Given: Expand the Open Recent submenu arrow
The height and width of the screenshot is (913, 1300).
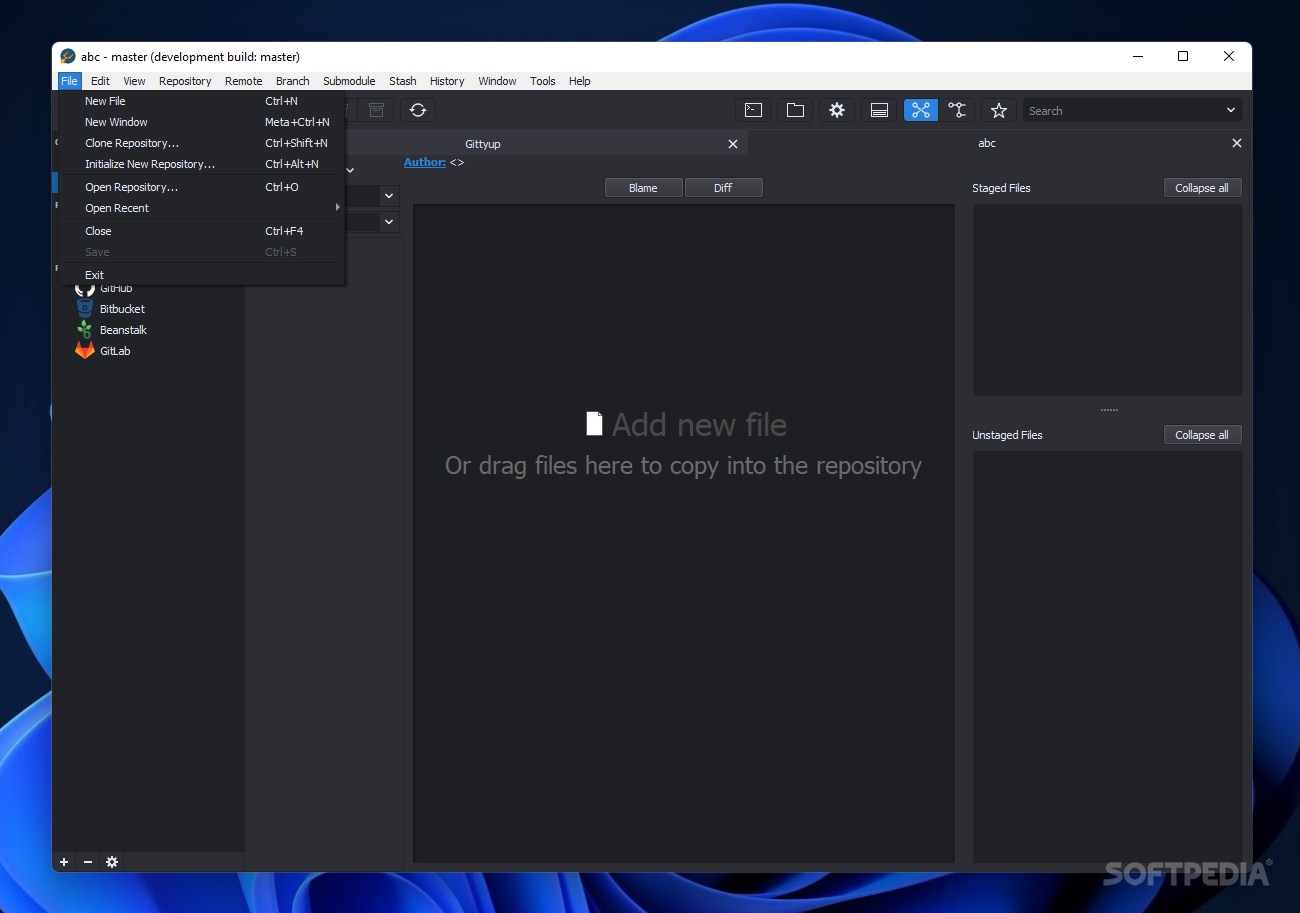Looking at the screenshot, I should (x=338, y=208).
